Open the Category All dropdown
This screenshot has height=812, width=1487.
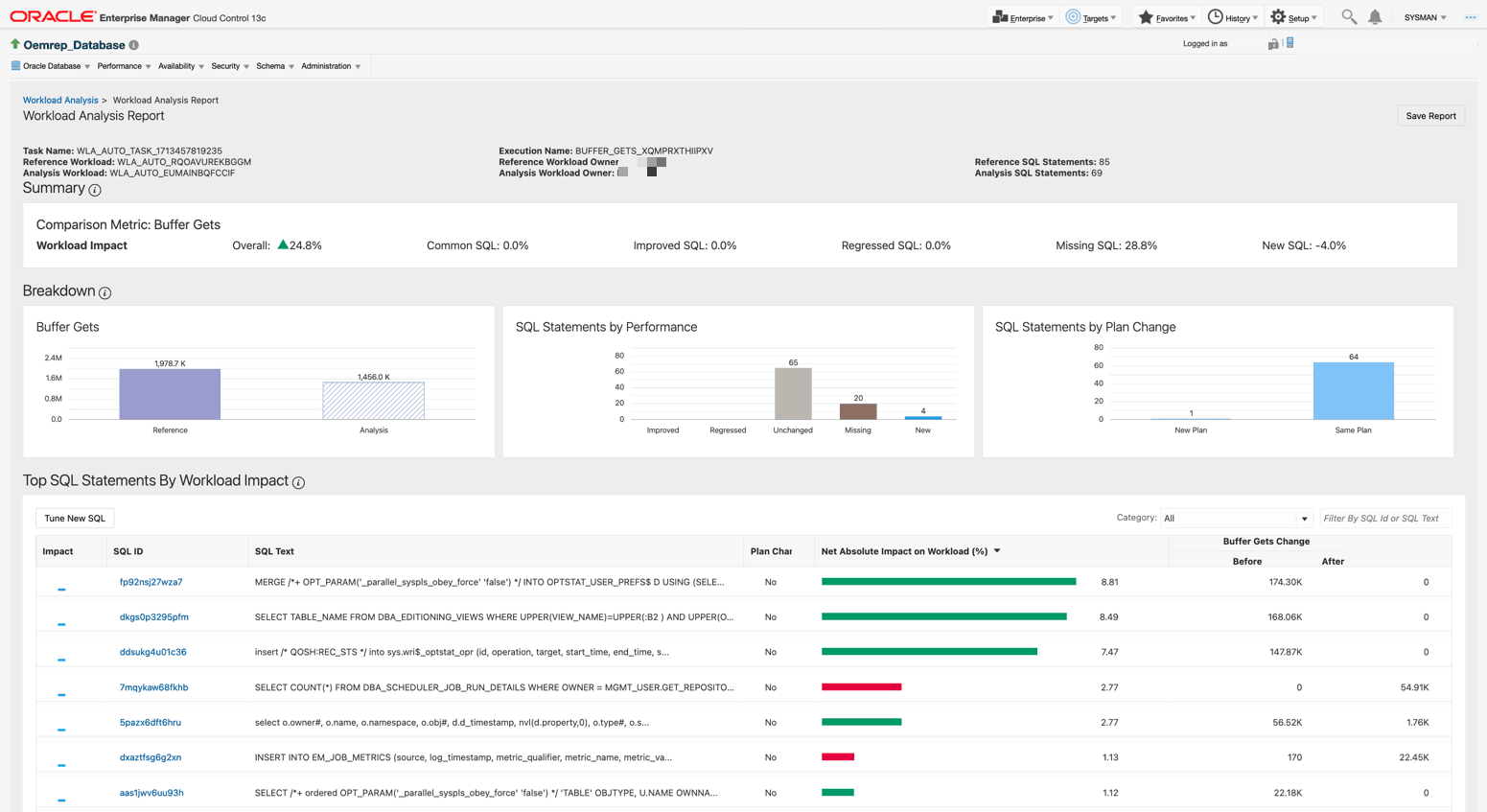1235,518
